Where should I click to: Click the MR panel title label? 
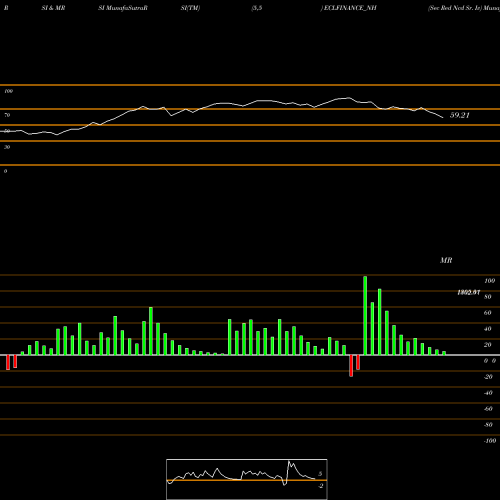pos(446,260)
